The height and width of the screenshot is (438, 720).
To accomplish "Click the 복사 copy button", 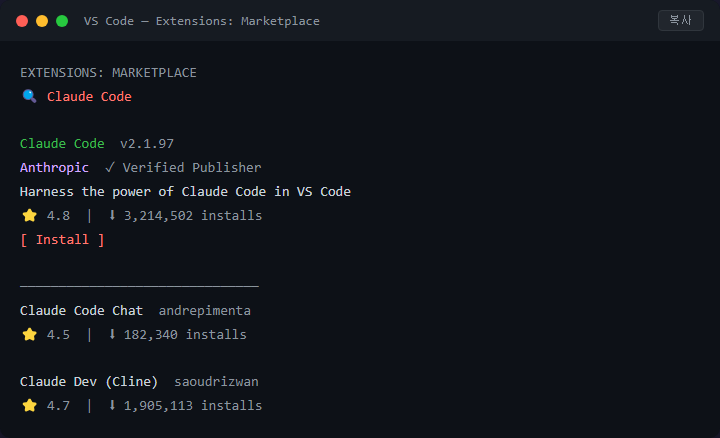I will tap(681, 20).
